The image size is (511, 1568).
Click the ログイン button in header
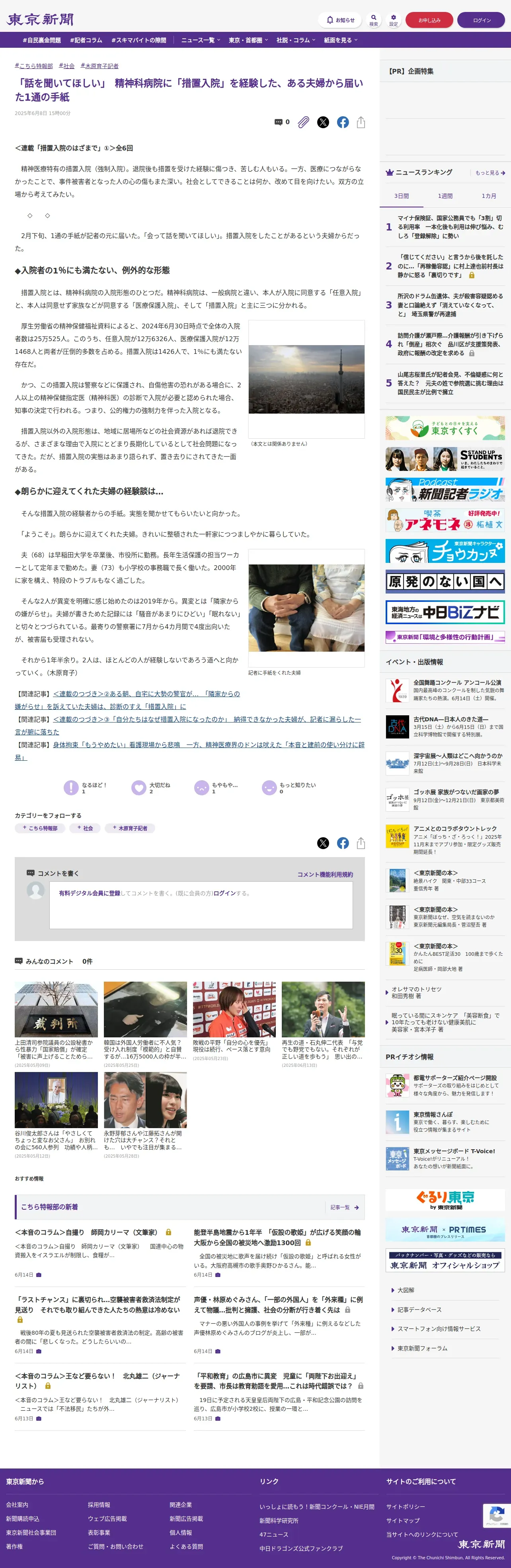[x=481, y=20]
